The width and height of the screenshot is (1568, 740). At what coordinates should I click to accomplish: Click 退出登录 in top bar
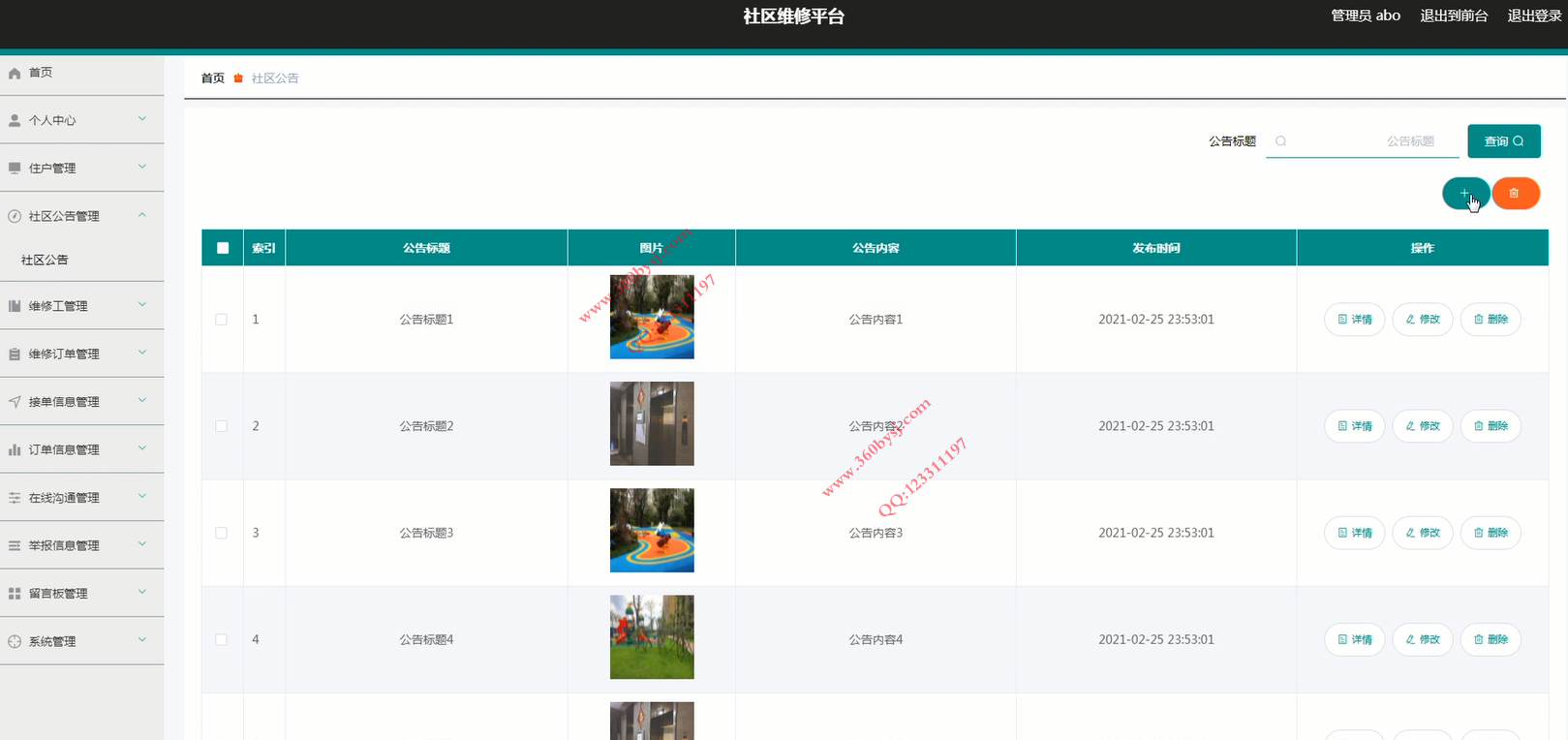[x=1534, y=15]
